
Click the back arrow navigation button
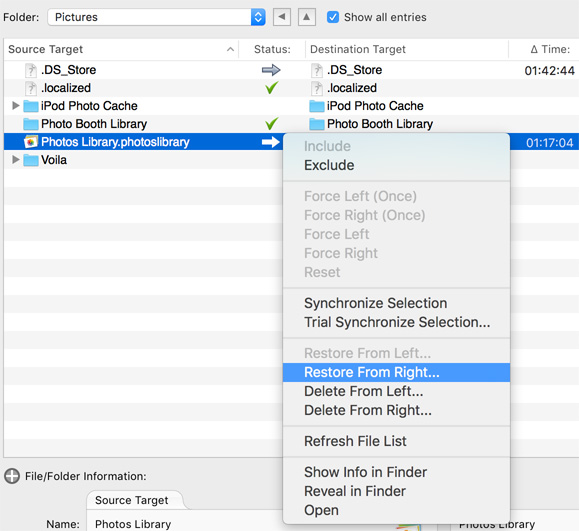(x=282, y=17)
